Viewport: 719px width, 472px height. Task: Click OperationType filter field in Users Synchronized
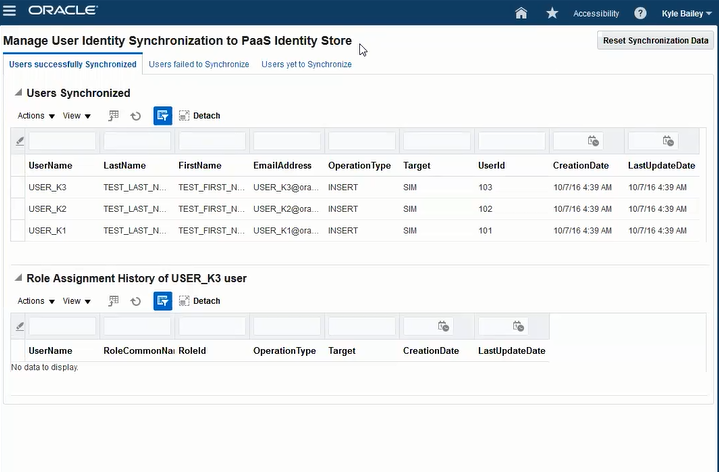pos(362,141)
